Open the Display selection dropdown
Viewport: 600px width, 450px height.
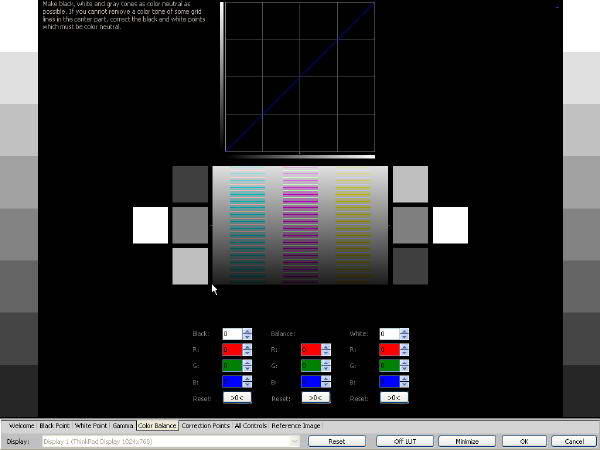(x=170, y=441)
